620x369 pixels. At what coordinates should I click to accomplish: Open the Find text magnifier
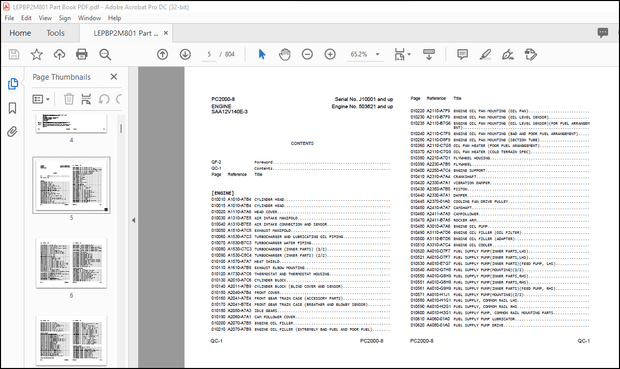pyautogui.click(x=105, y=54)
